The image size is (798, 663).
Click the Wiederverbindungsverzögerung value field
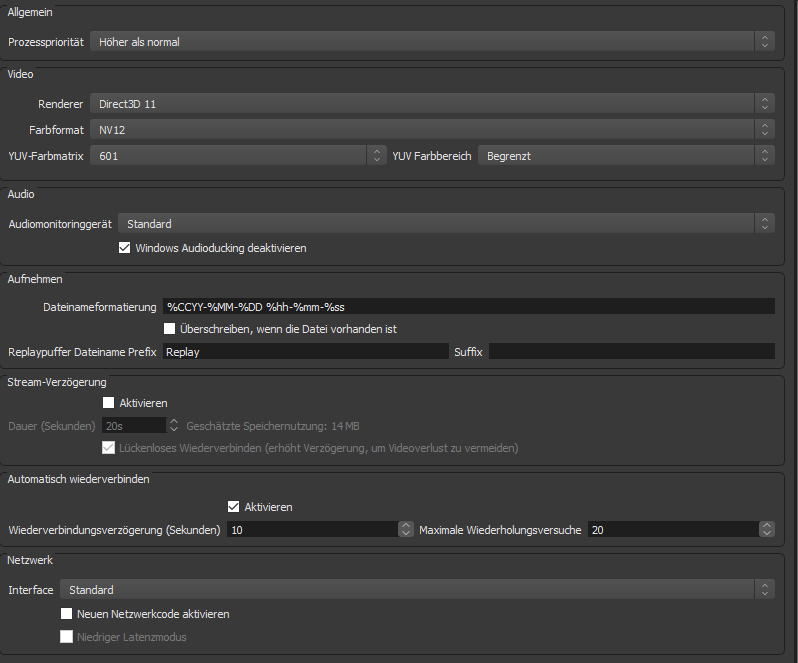tap(312, 530)
